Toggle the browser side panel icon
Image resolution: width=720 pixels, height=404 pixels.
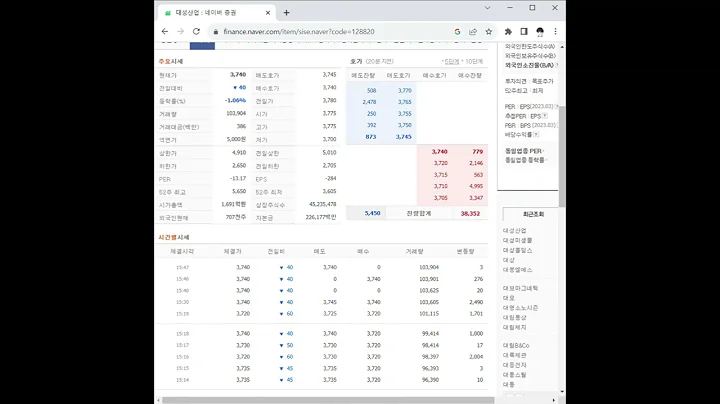point(524,32)
